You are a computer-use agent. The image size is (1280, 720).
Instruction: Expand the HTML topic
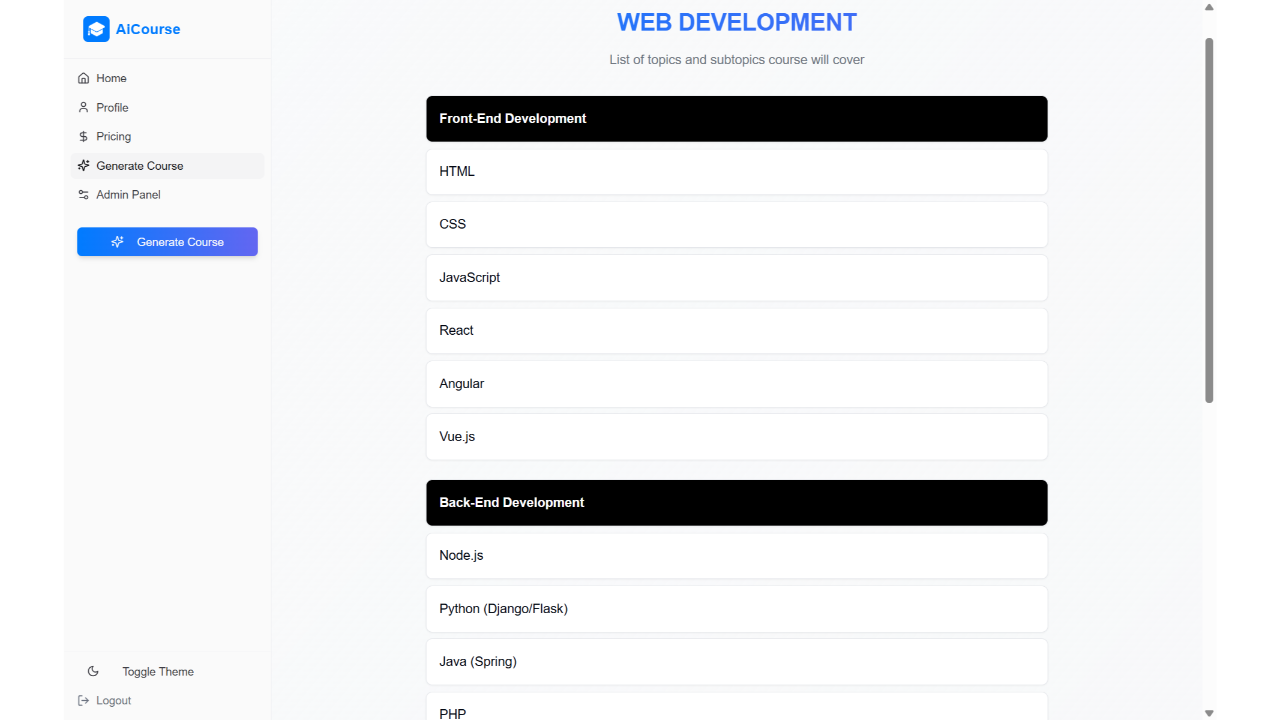[737, 171]
